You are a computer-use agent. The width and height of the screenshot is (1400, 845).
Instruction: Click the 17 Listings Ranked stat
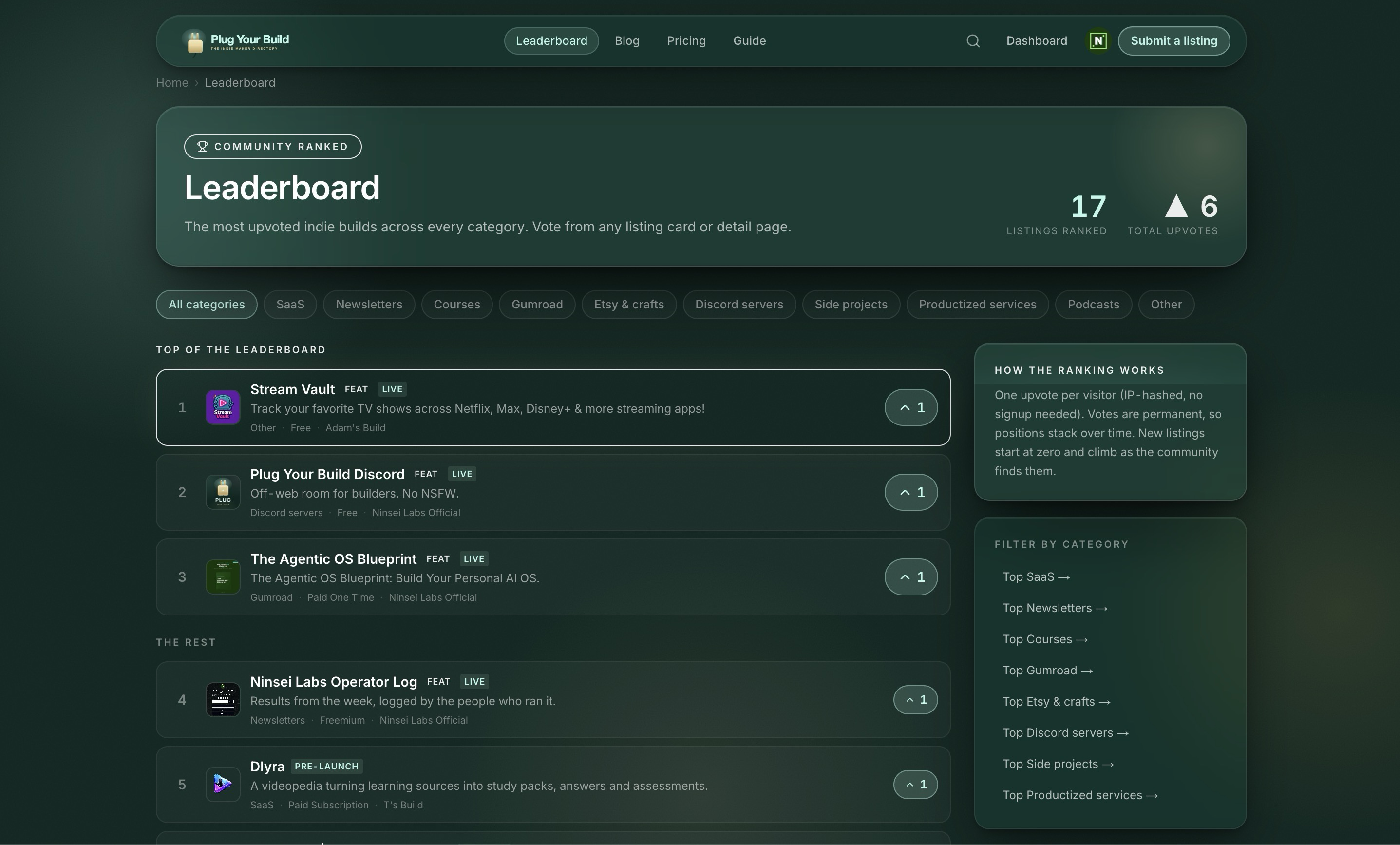click(x=1056, y=214)
